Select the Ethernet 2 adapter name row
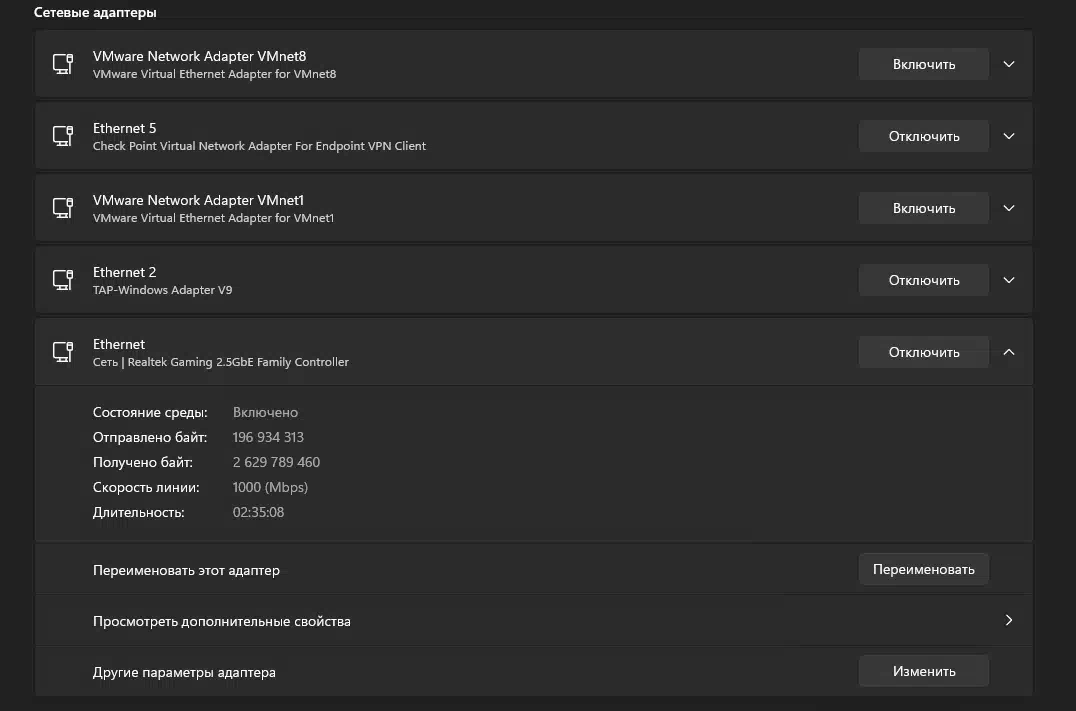 coord(533,280)
